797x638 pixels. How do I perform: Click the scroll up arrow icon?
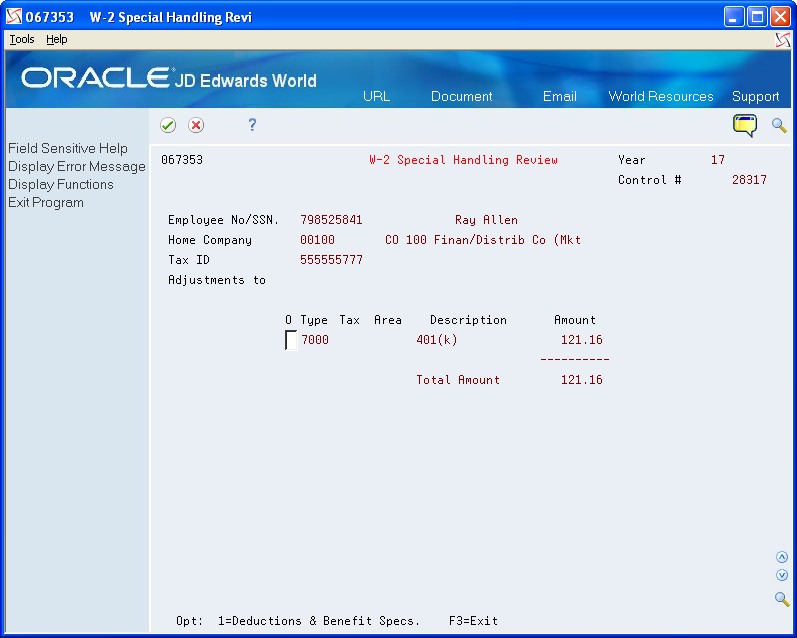click(782, 557)
